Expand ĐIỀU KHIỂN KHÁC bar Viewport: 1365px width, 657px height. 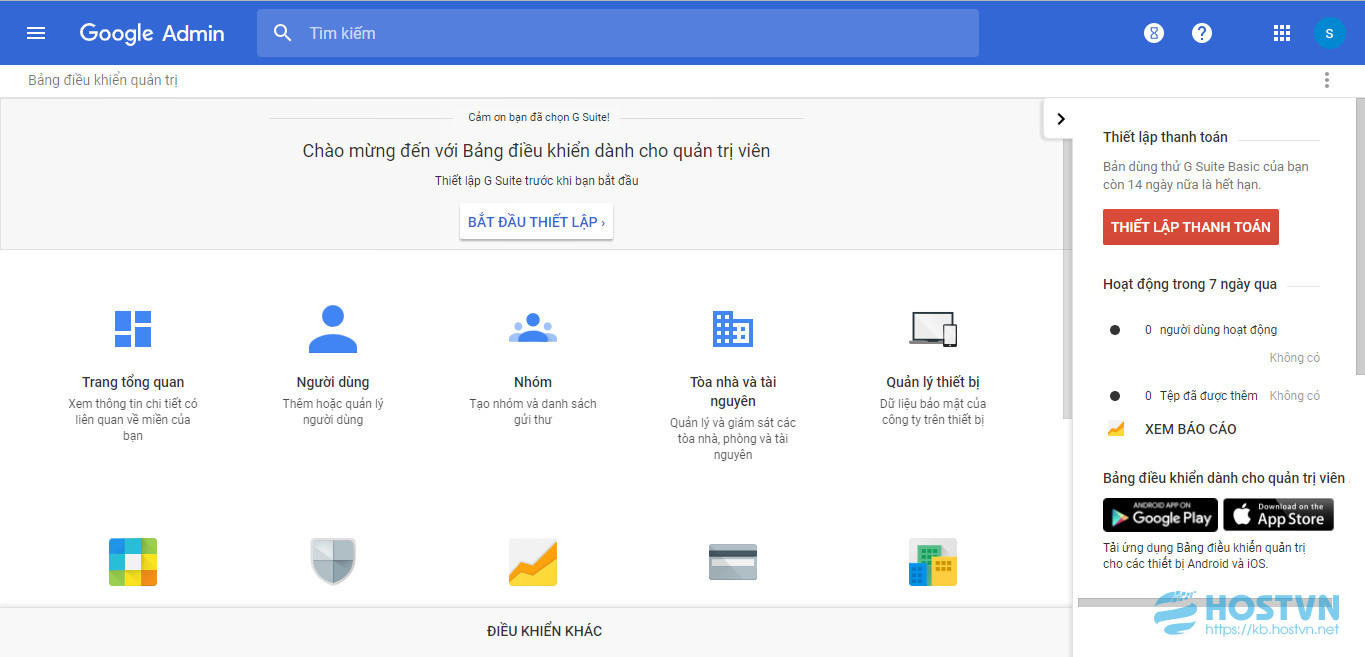coord(536,631)
